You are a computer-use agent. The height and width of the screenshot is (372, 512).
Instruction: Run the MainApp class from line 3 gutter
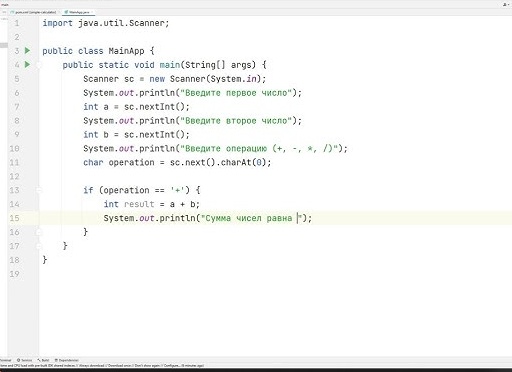click(x=27, y=51)
